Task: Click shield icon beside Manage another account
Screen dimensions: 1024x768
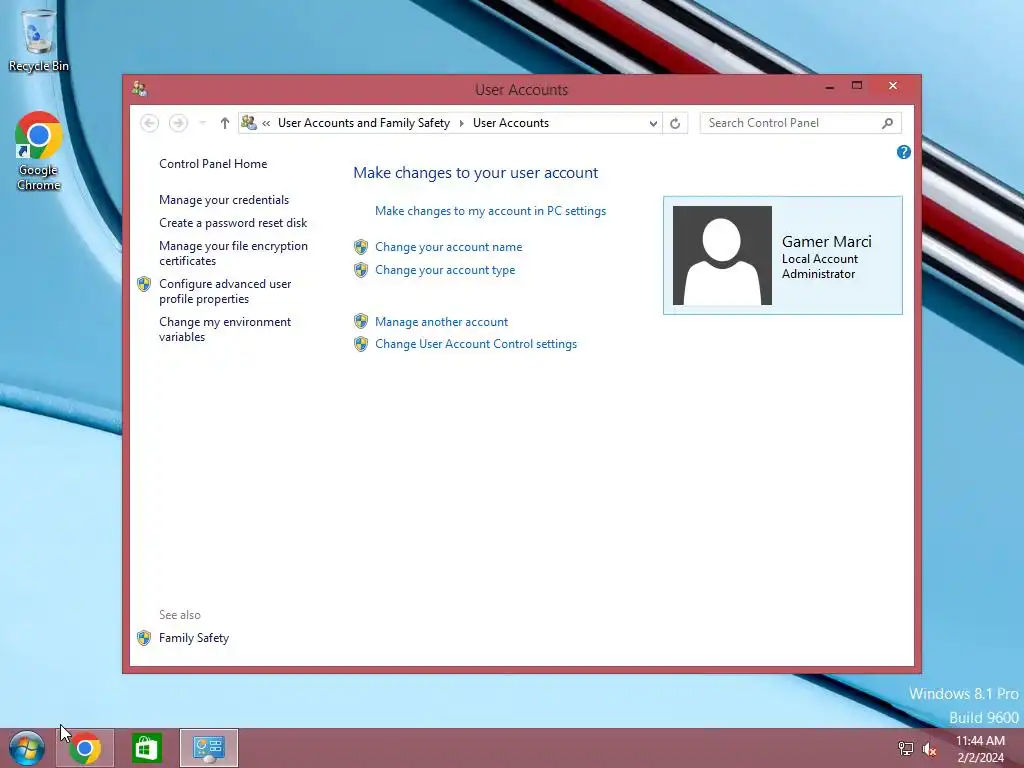Action: pyautogui.click(x=361, y=321)
